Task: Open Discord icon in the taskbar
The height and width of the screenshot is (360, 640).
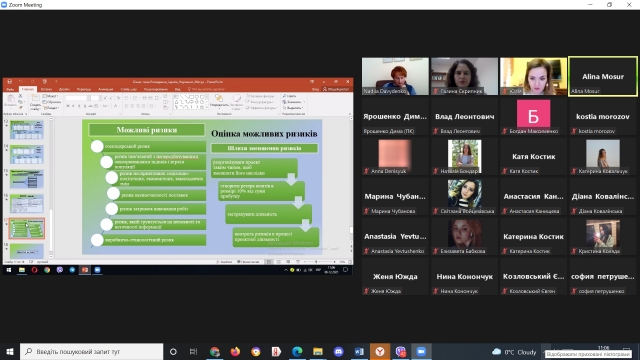Action: [338, 351]
